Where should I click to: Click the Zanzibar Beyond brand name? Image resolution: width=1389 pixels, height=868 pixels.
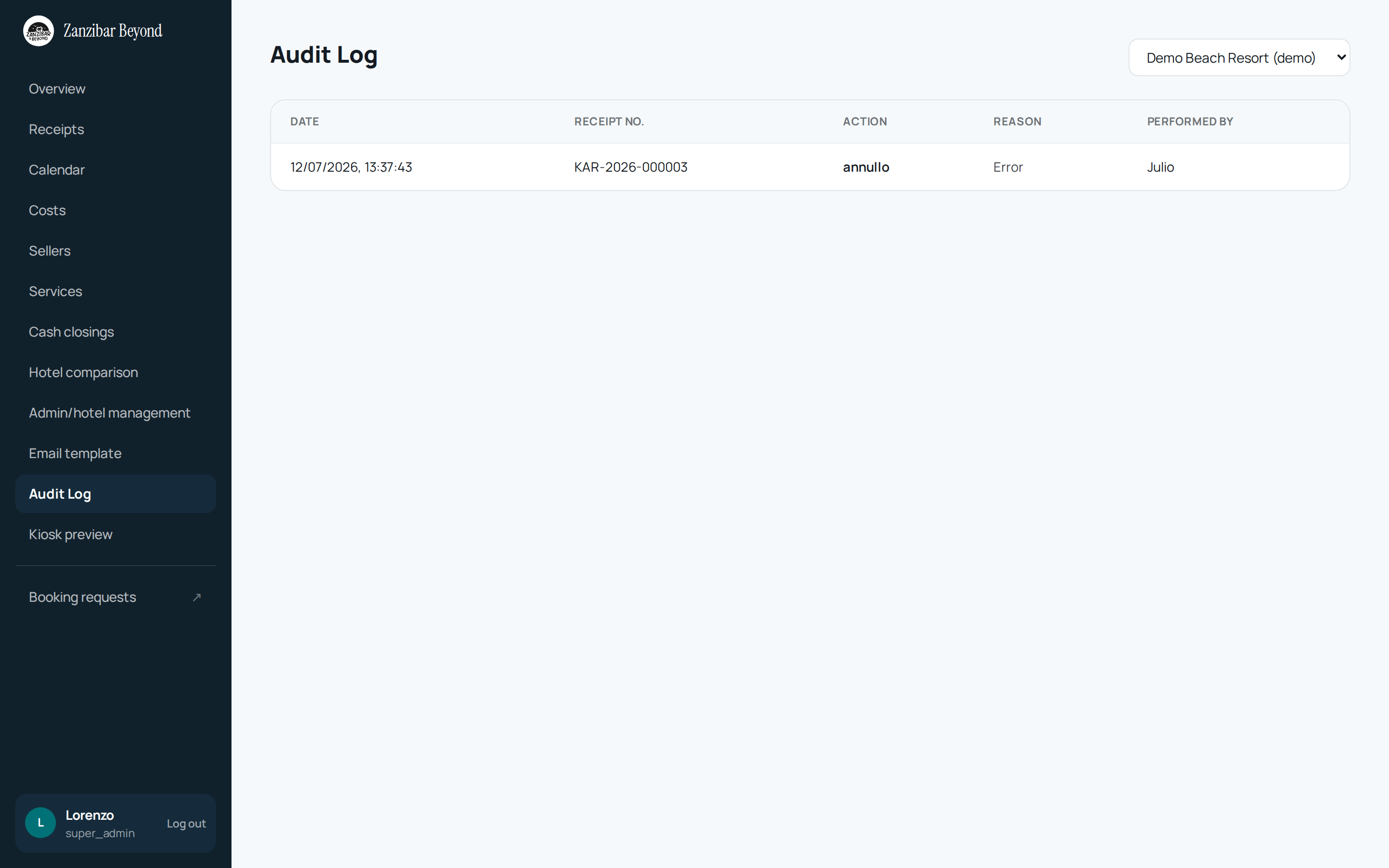pyautogui.click(x=112, y=31)
